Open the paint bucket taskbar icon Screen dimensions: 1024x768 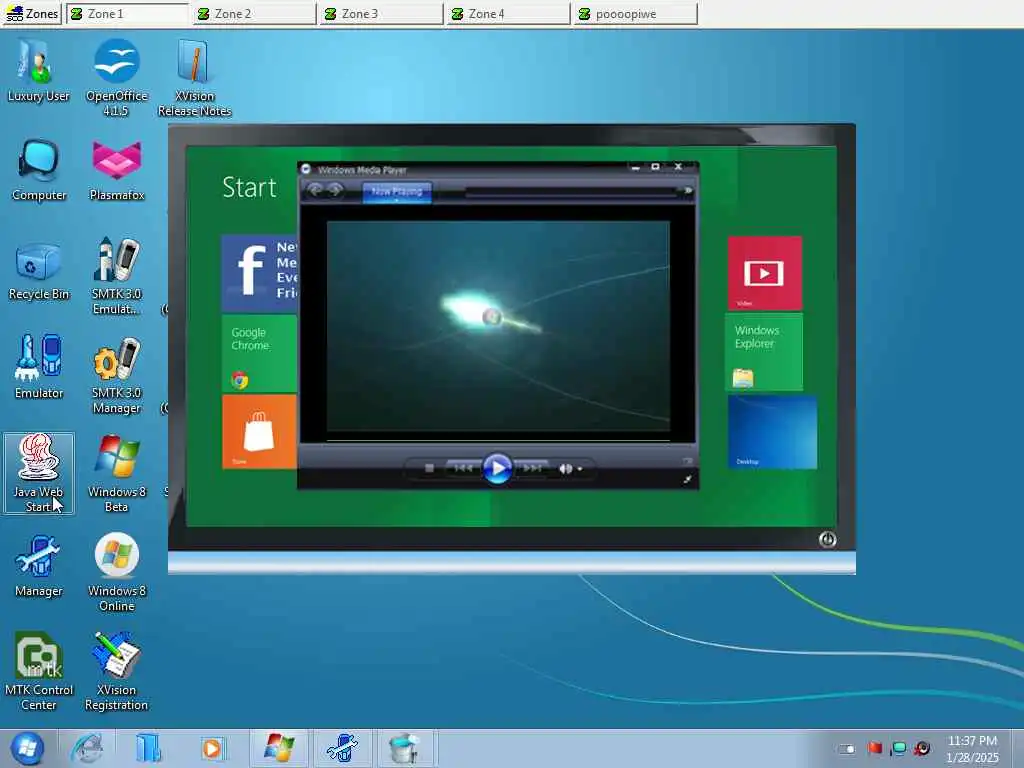pos(404,748)
